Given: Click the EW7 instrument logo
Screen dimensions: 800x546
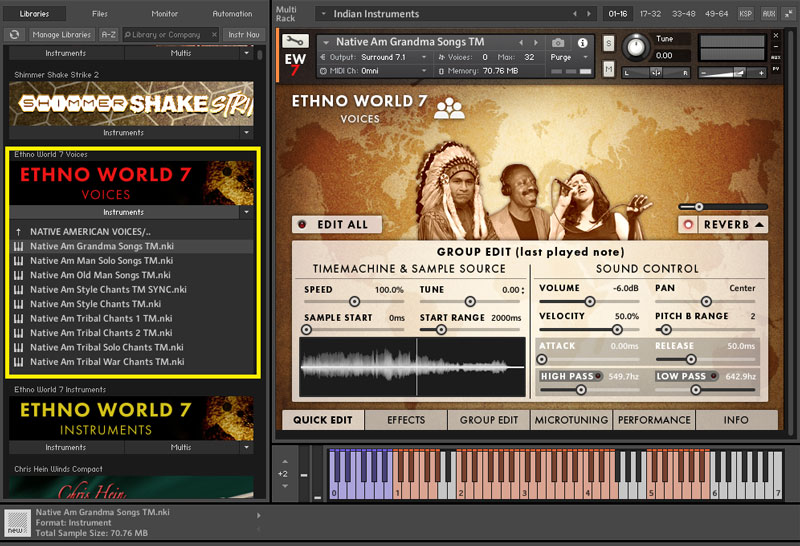Looking at the screenshot, I should pos(295,65).
